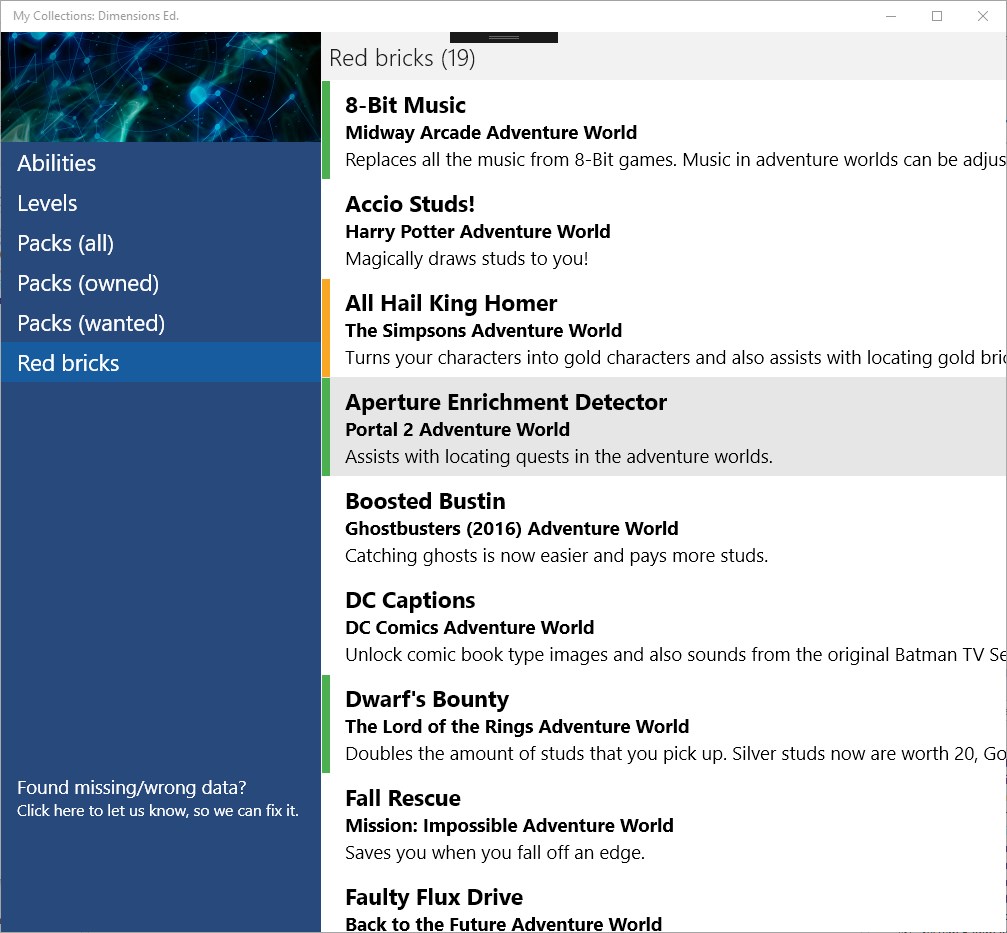Image resolution: width=1007 pixels, height=933 pixels.
Task: Select Ghostbusters (2016) Adventure World subtitle
Action: pos(511,528)
